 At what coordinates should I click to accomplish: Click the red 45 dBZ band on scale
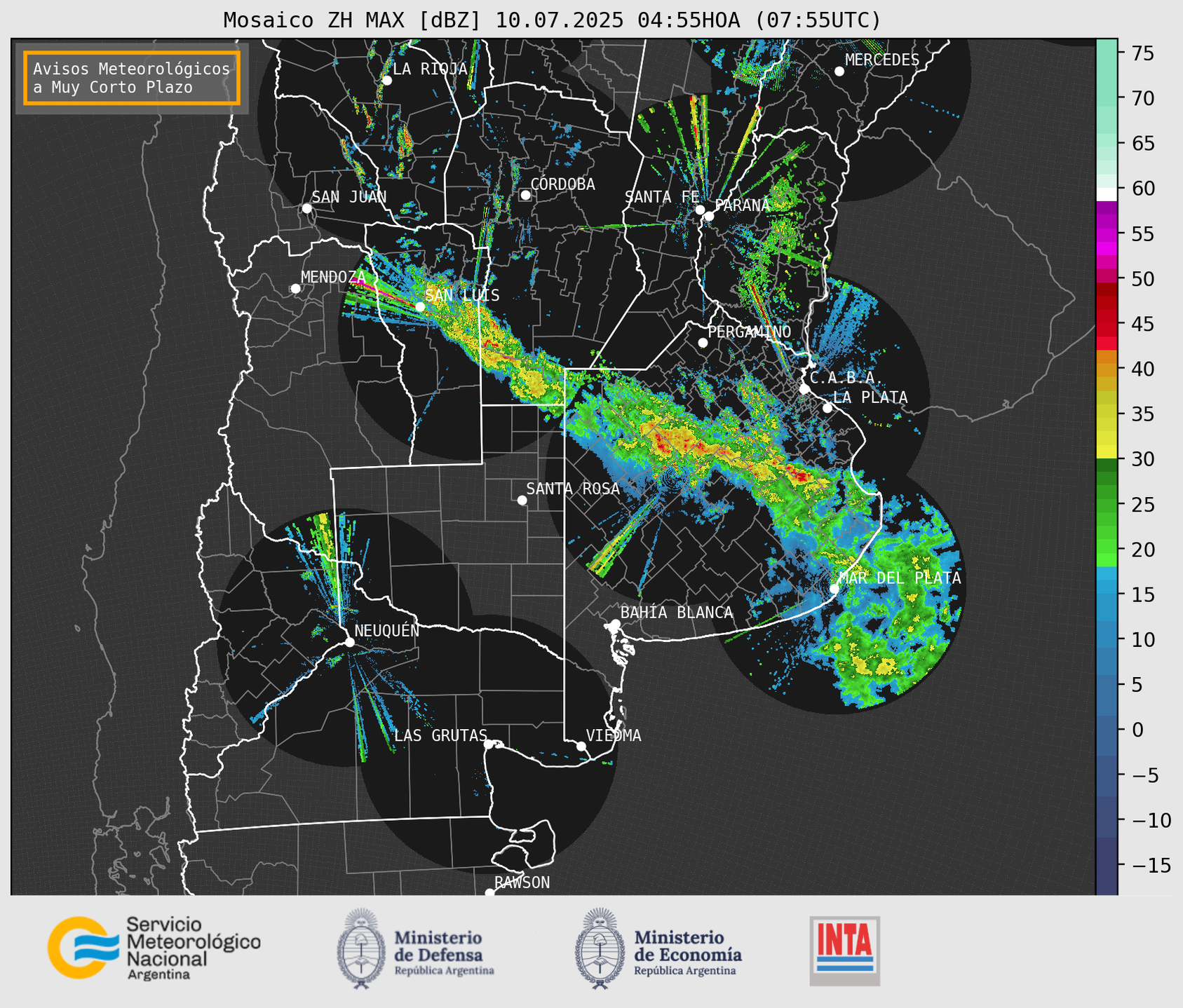pyautogui.click(x=1107, y=324)
